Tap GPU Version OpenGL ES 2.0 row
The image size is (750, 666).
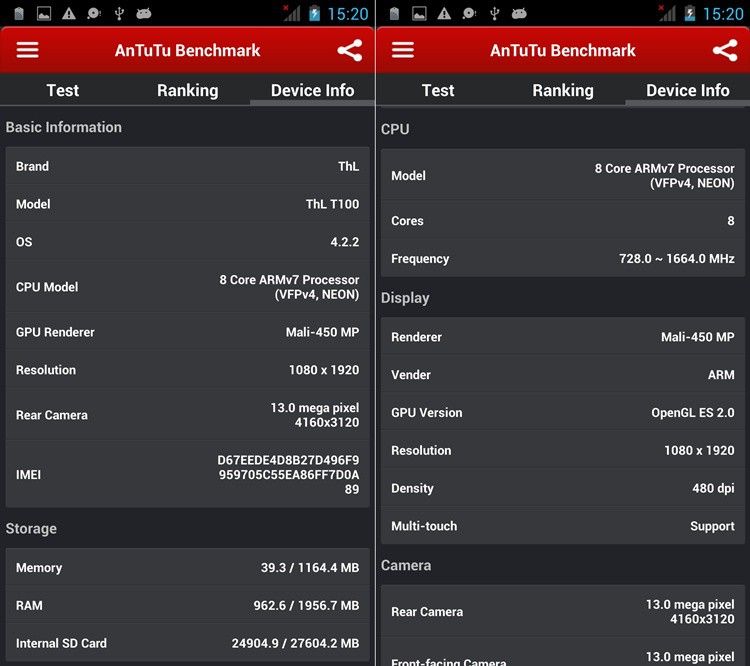pos(563,412)
